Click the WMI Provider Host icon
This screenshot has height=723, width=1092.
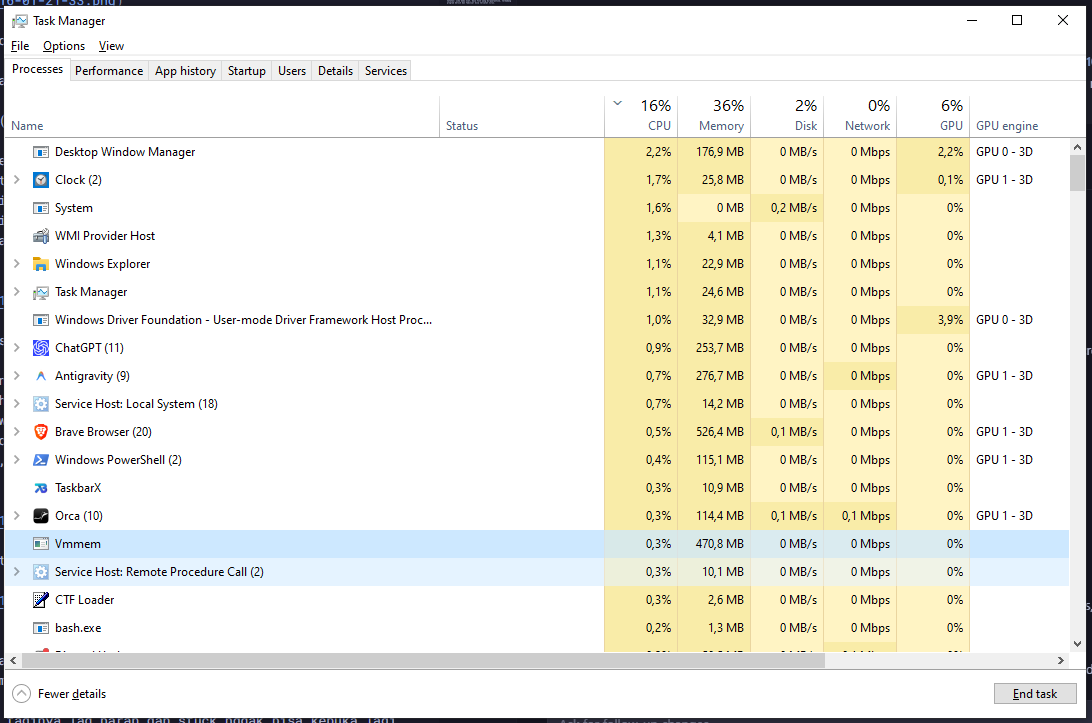(41, 236)
